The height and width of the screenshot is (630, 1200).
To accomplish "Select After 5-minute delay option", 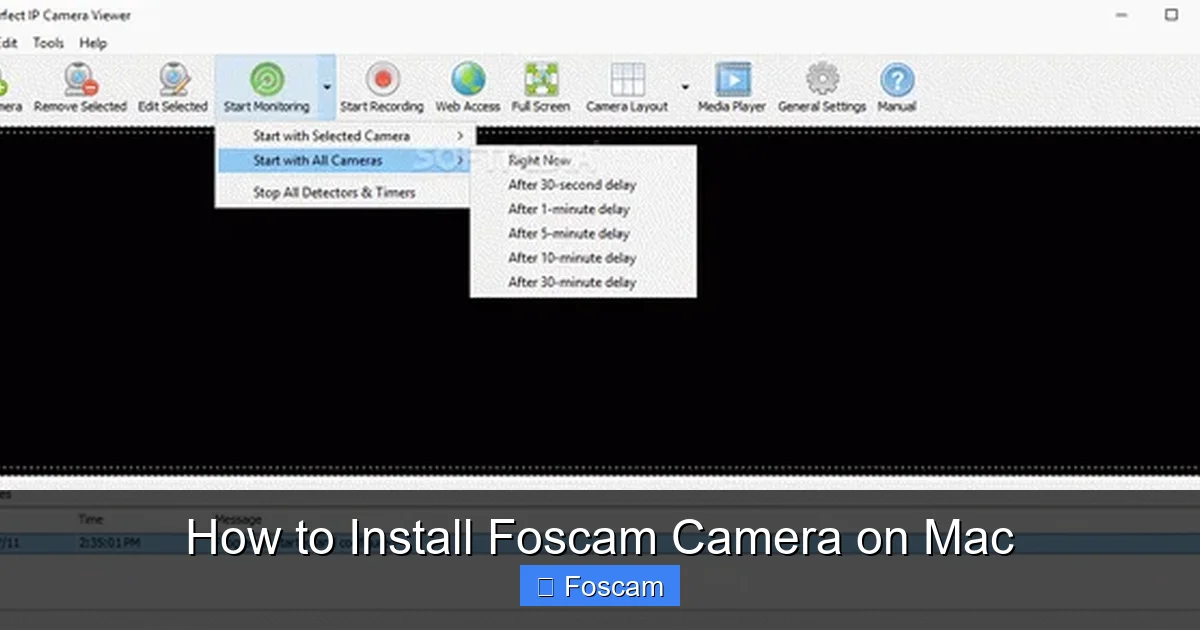I will pyautogui.click(x=568, y=233).
